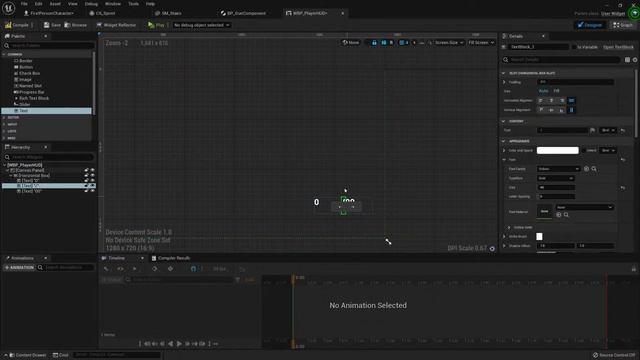This screenshot has width=640, height=360.
Task: Collapse the WBP_PlayerHUD root in Hierarchy
Action: (x=4, y=165)
